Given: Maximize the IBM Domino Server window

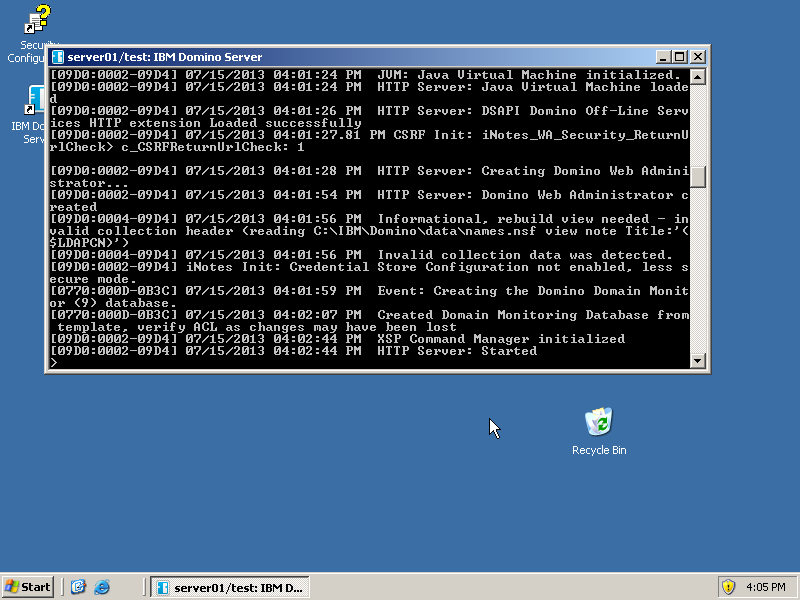Looking at the screenshot, I should (x=680, y=57).
